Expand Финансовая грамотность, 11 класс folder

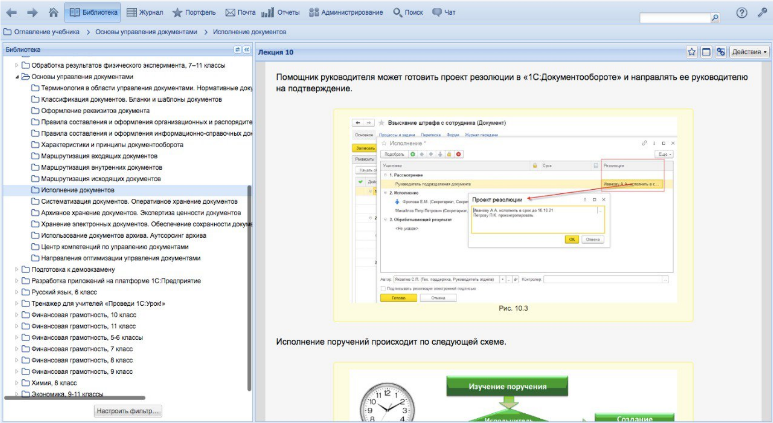coord(16,326)
